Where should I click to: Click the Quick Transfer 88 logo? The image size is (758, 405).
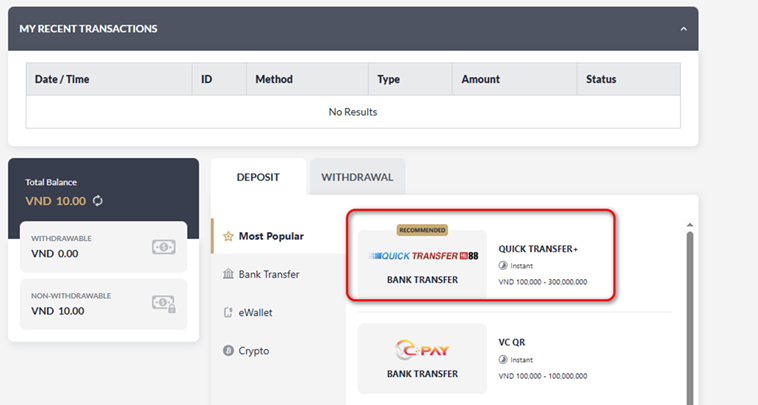tap(421, 255)
